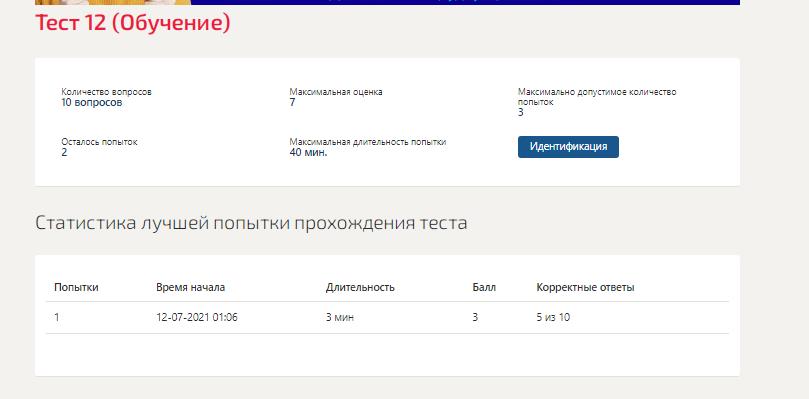Click the banner image at page top
This screenshot has width=809, height=399.
[387, 2]
